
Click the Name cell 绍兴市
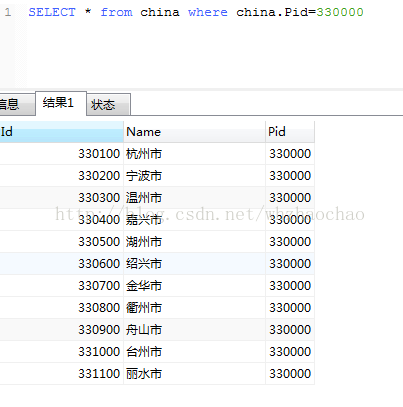[x=194, y=264]
